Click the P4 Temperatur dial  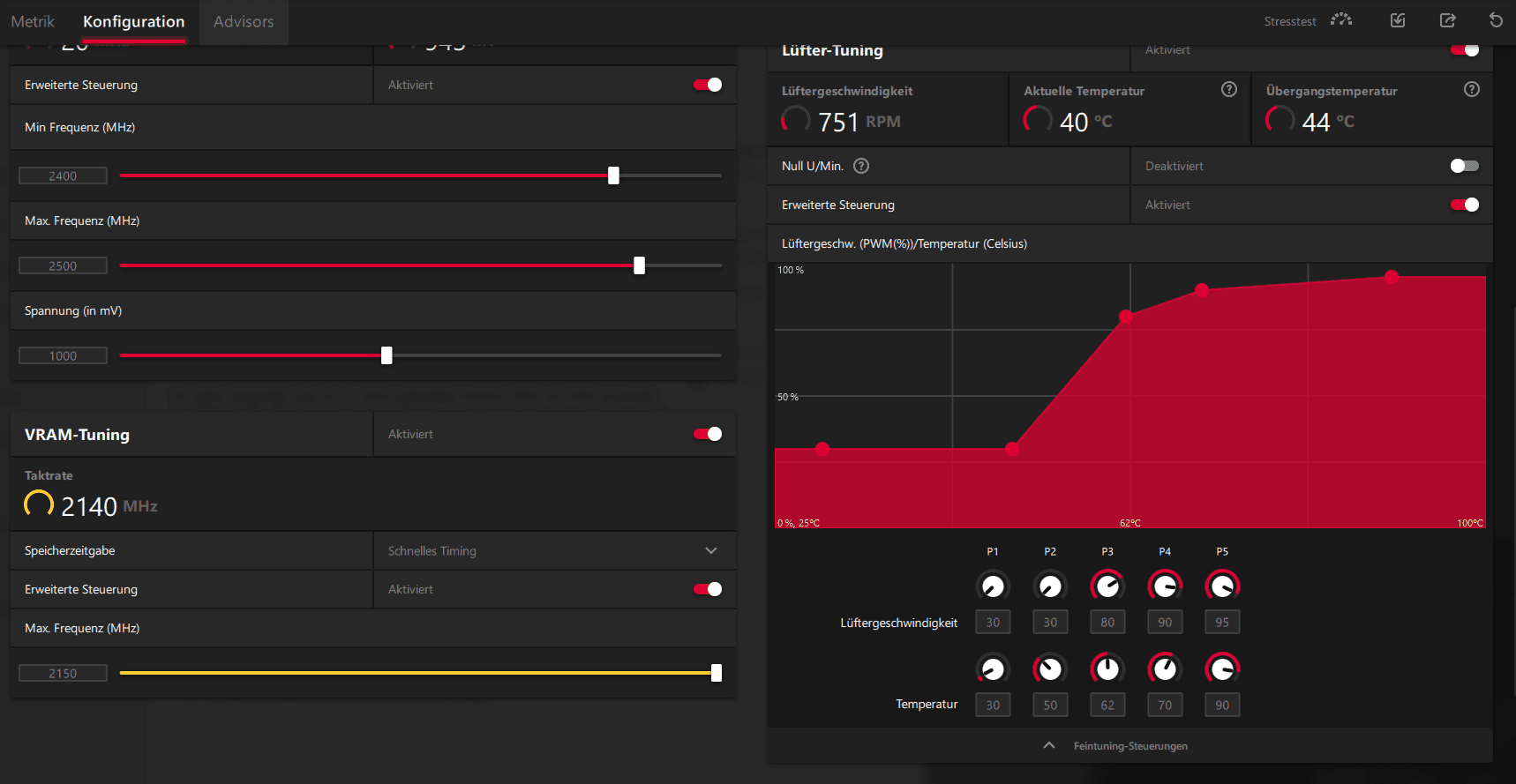point(1165,669)
